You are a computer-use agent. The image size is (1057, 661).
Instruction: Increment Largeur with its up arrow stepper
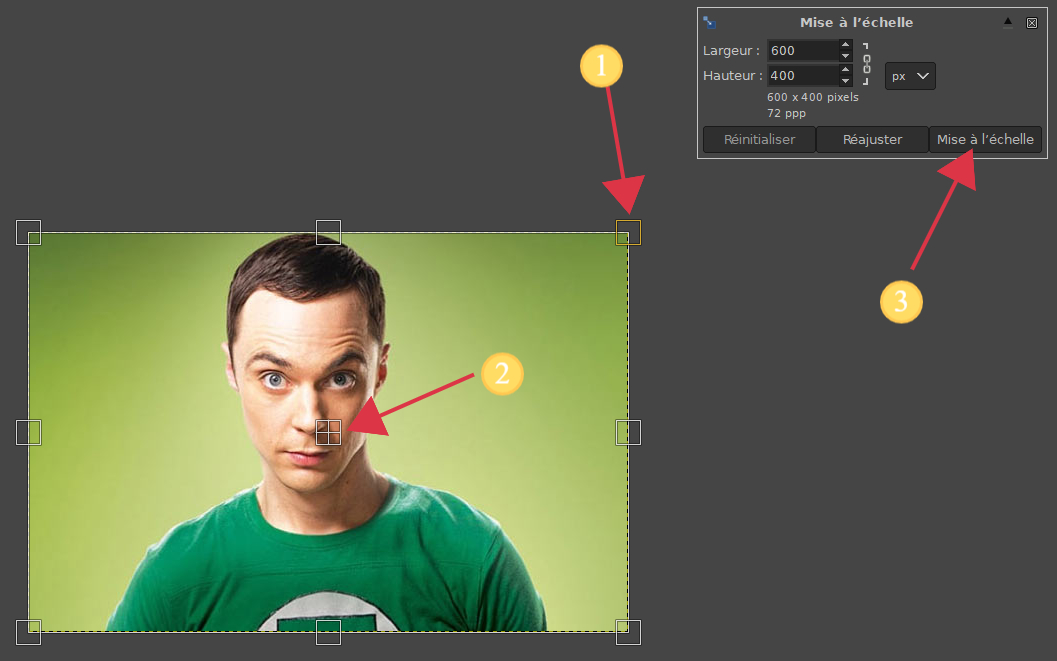845,45
